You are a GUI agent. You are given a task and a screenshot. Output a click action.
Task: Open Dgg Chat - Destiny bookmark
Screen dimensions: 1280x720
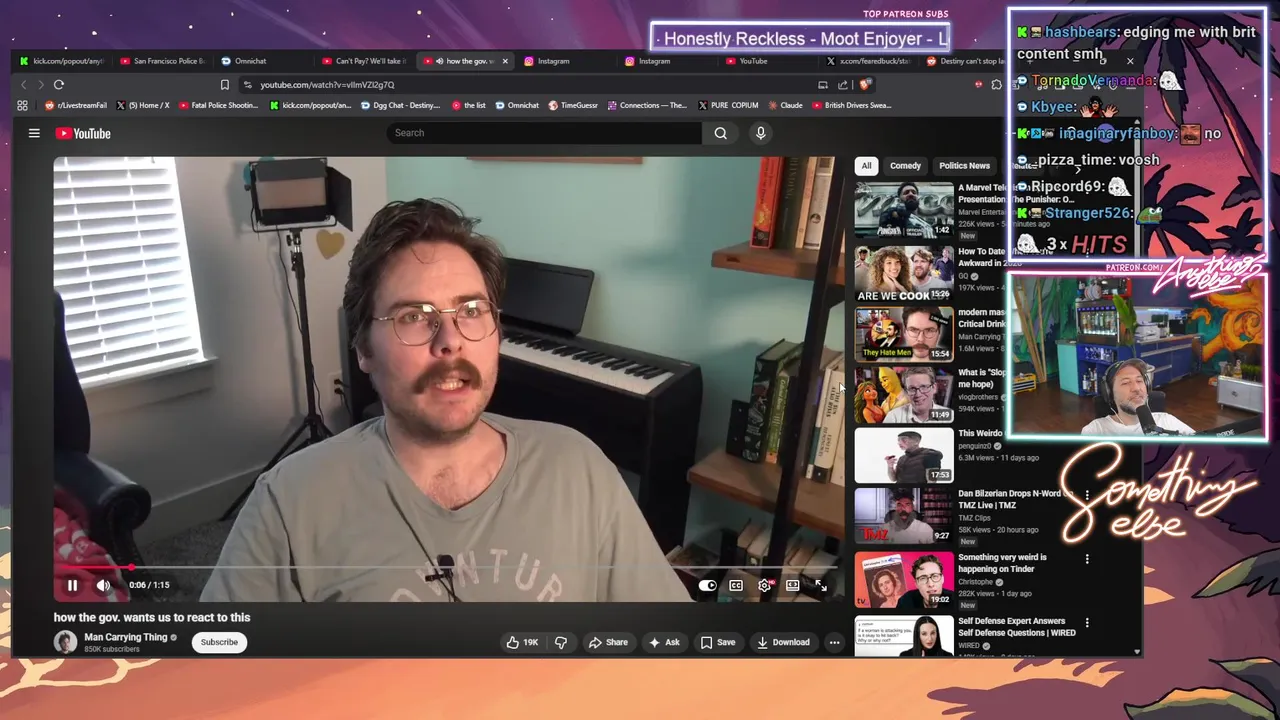click(399, 105)
